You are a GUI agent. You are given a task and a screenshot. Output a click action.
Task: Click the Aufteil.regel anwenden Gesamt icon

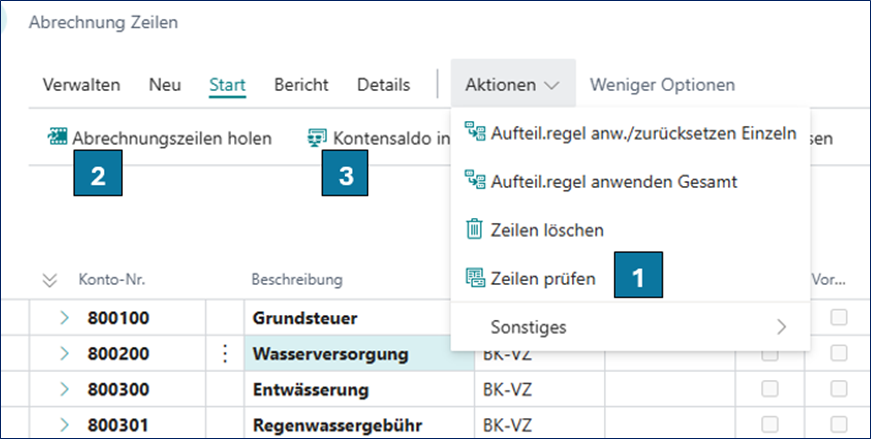[475, 181]
